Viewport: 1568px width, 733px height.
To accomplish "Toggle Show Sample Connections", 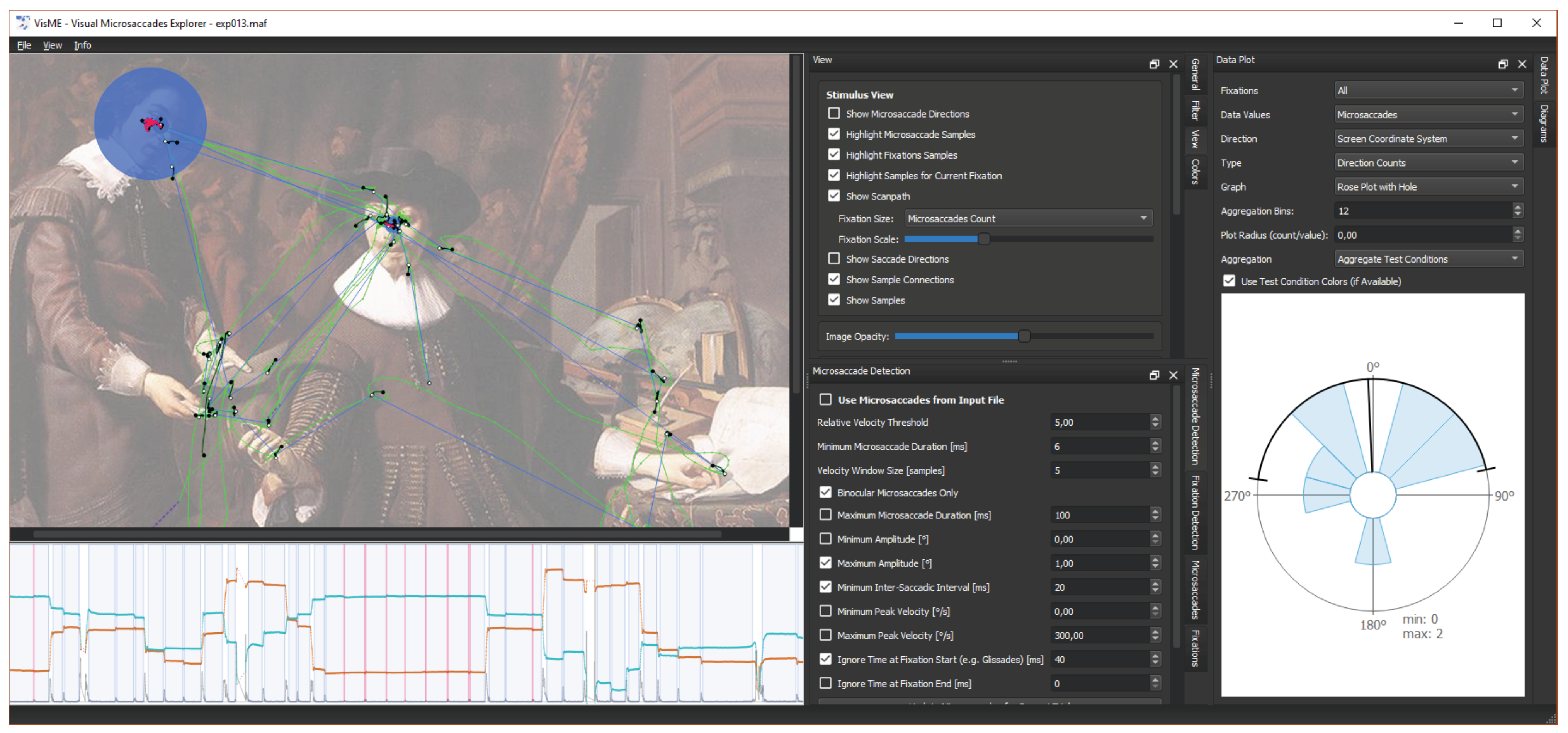I will (834, 280).
